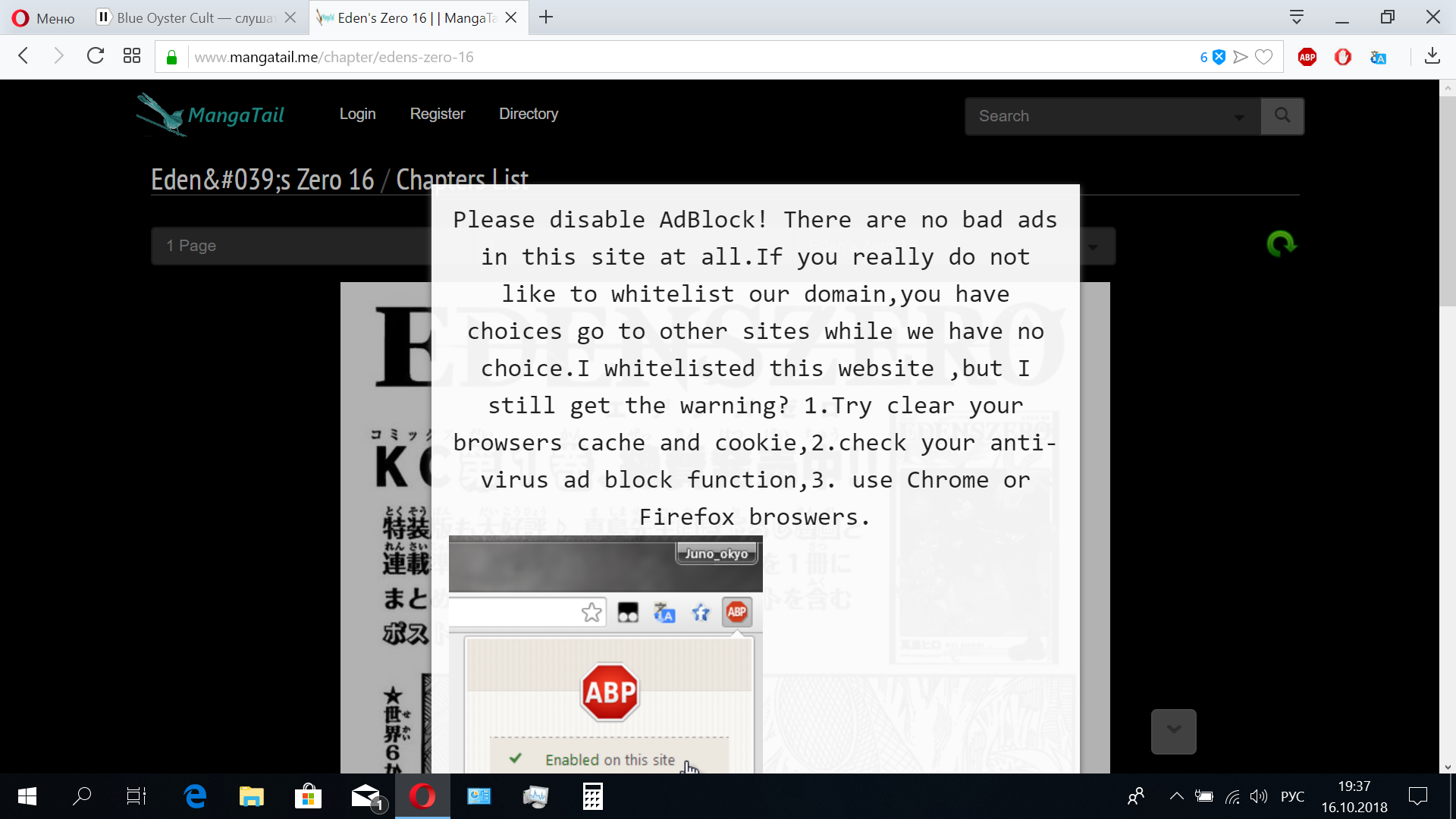Expand the search field dropdown arrow
This screenshot has height=819, width=1456.
coord(1239,117)
